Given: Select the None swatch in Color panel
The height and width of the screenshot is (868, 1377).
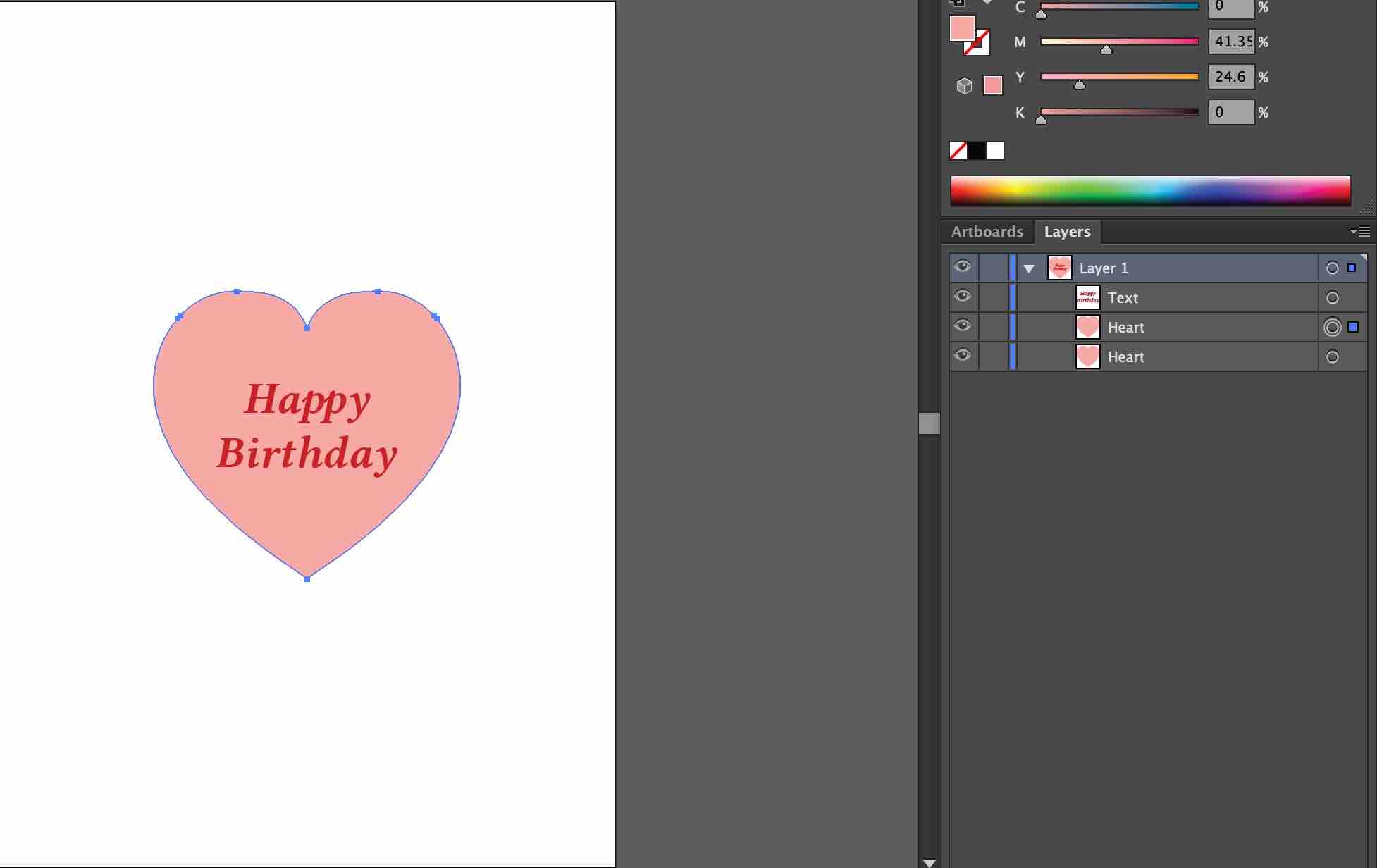Looking at the screenshot, I should pyautogui.click(x=958, y=151).
